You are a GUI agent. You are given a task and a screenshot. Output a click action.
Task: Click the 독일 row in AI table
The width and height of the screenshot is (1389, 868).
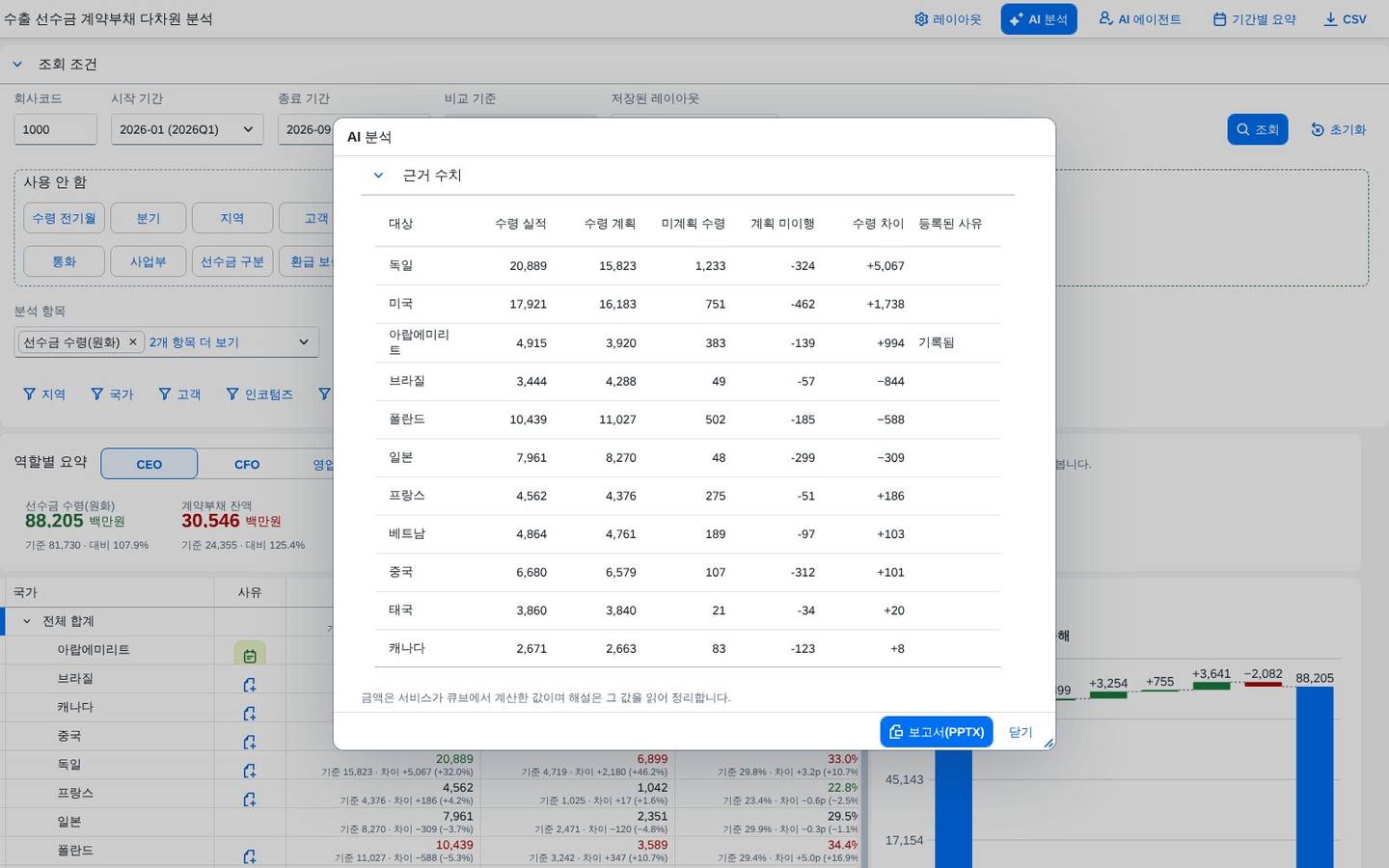688,265
